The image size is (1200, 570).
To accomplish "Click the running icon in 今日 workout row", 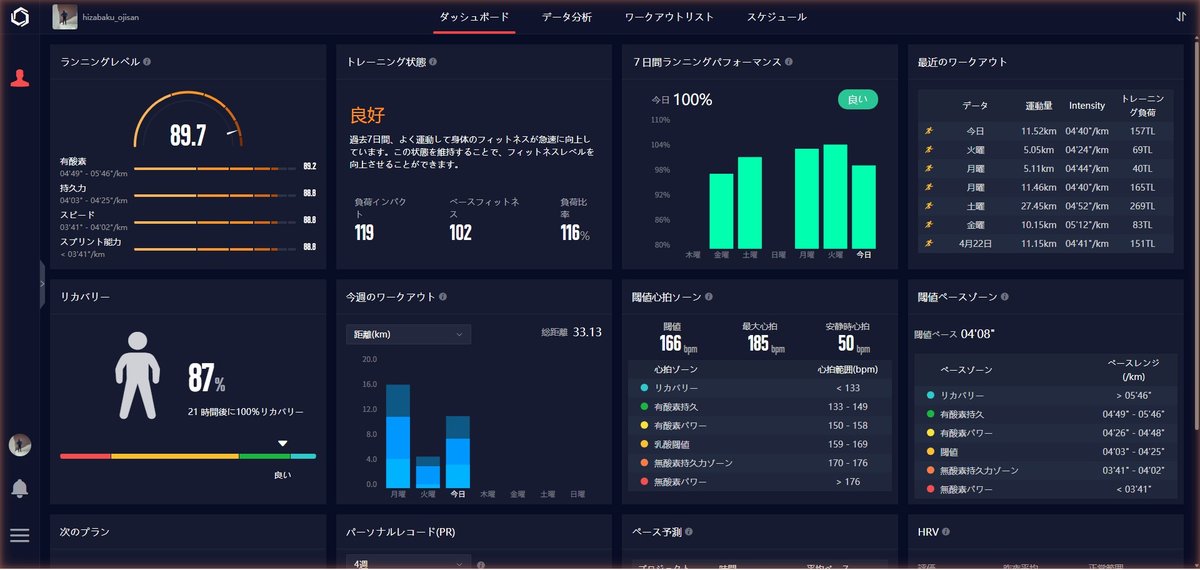I will [x=929, y=131].
